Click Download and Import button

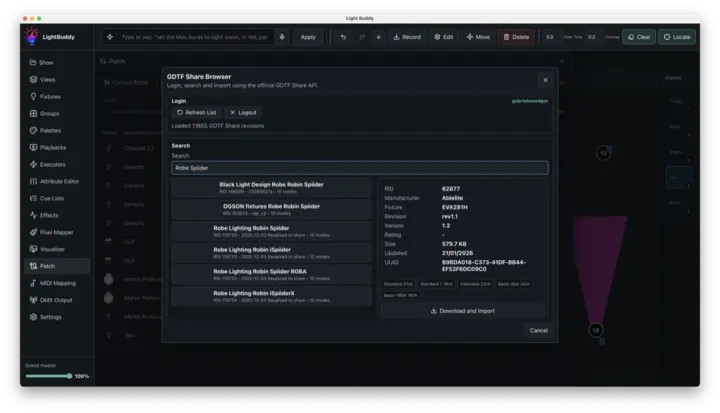pyautogui.click(x=463, y=311)
